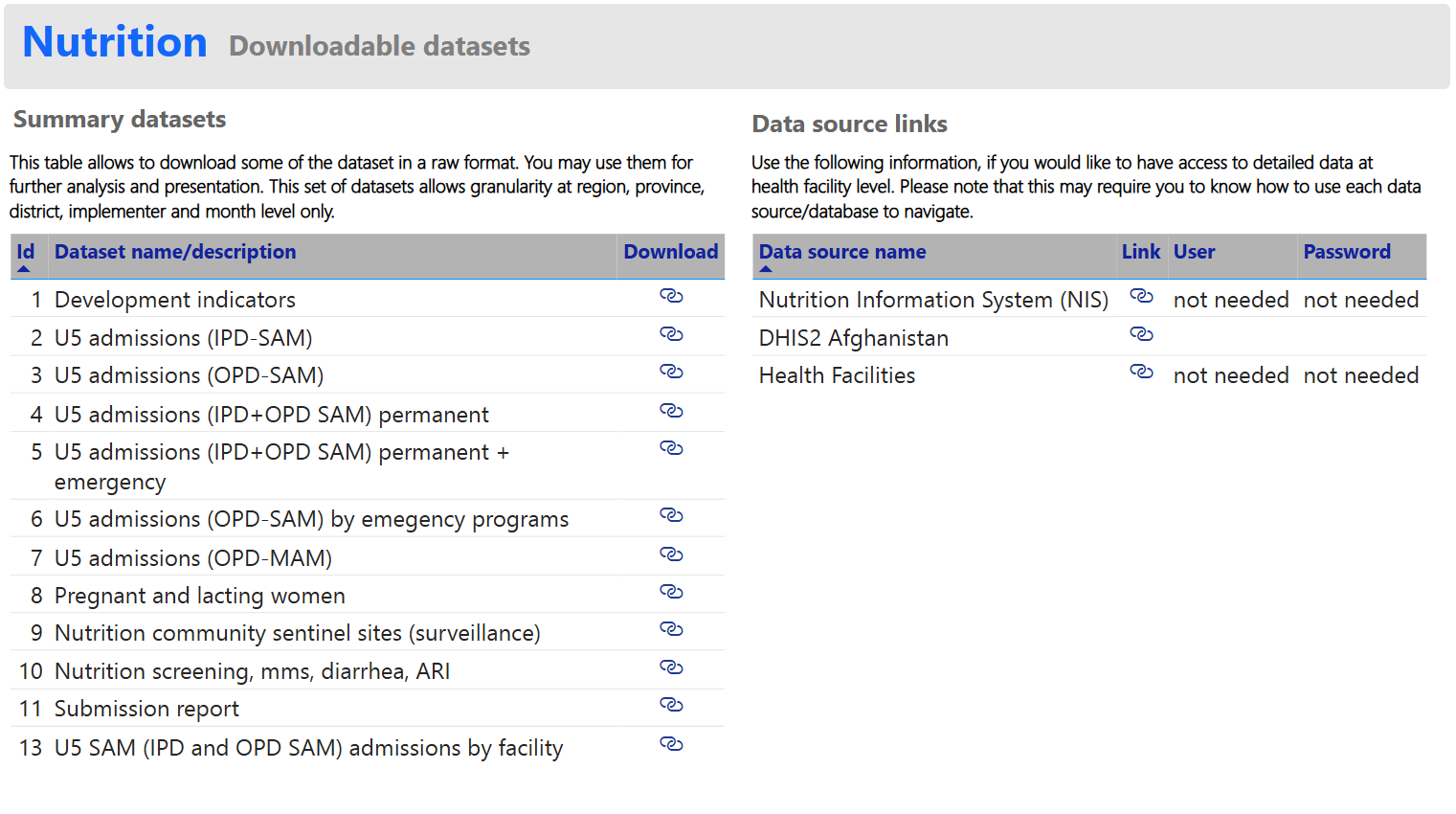
Task: Open Nutrition Information System (NIS) link icon
Action: [1141, 296]
